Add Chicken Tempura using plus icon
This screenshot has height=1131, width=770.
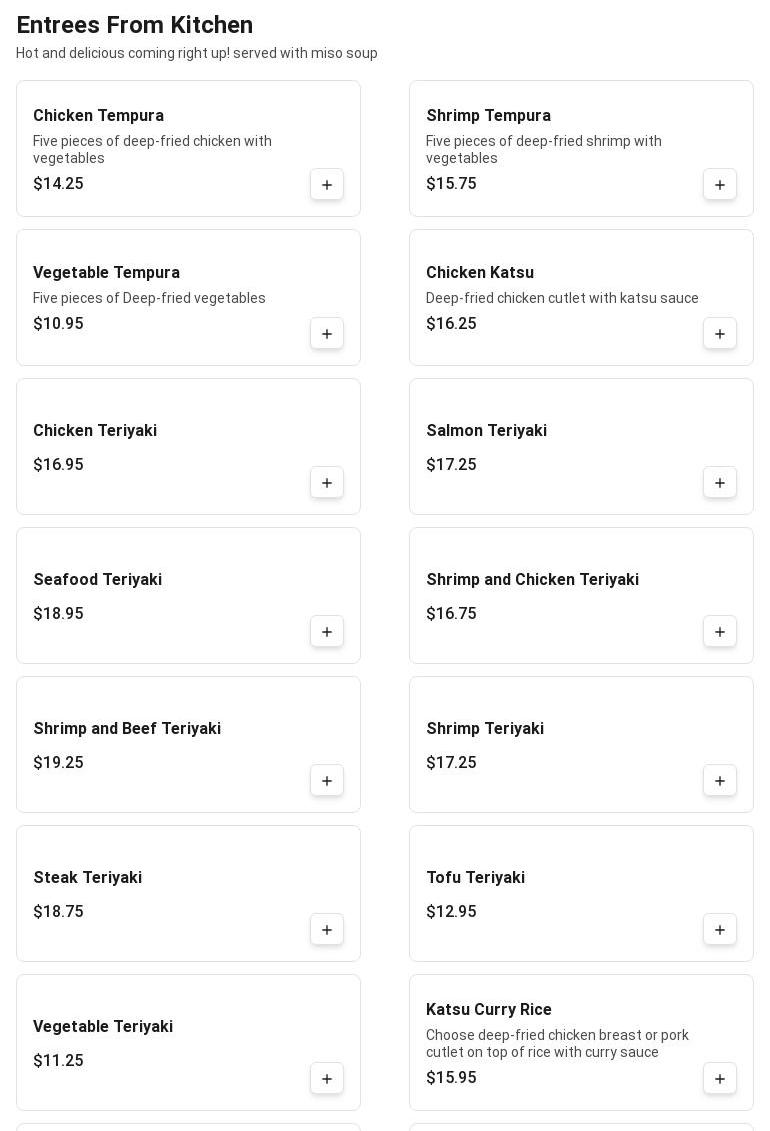point(327,185)
